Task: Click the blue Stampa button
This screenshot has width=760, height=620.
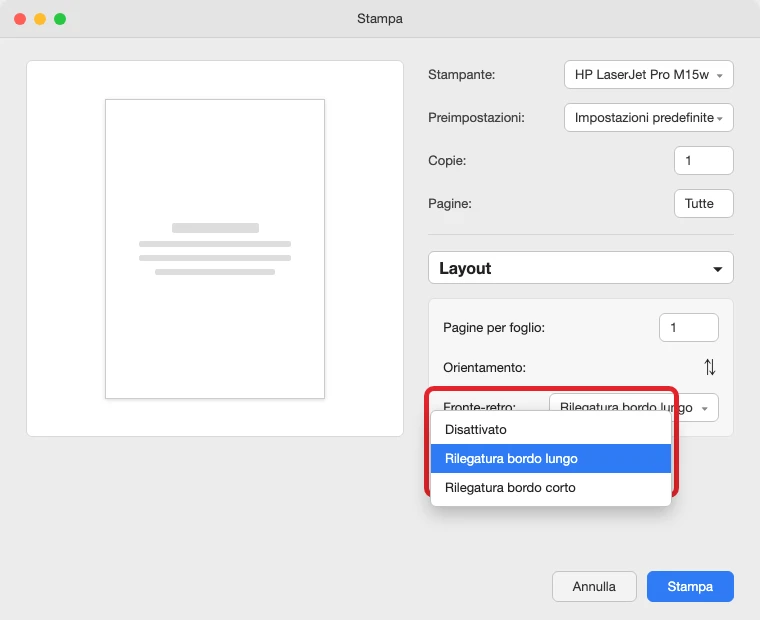Action: point(690,587)
